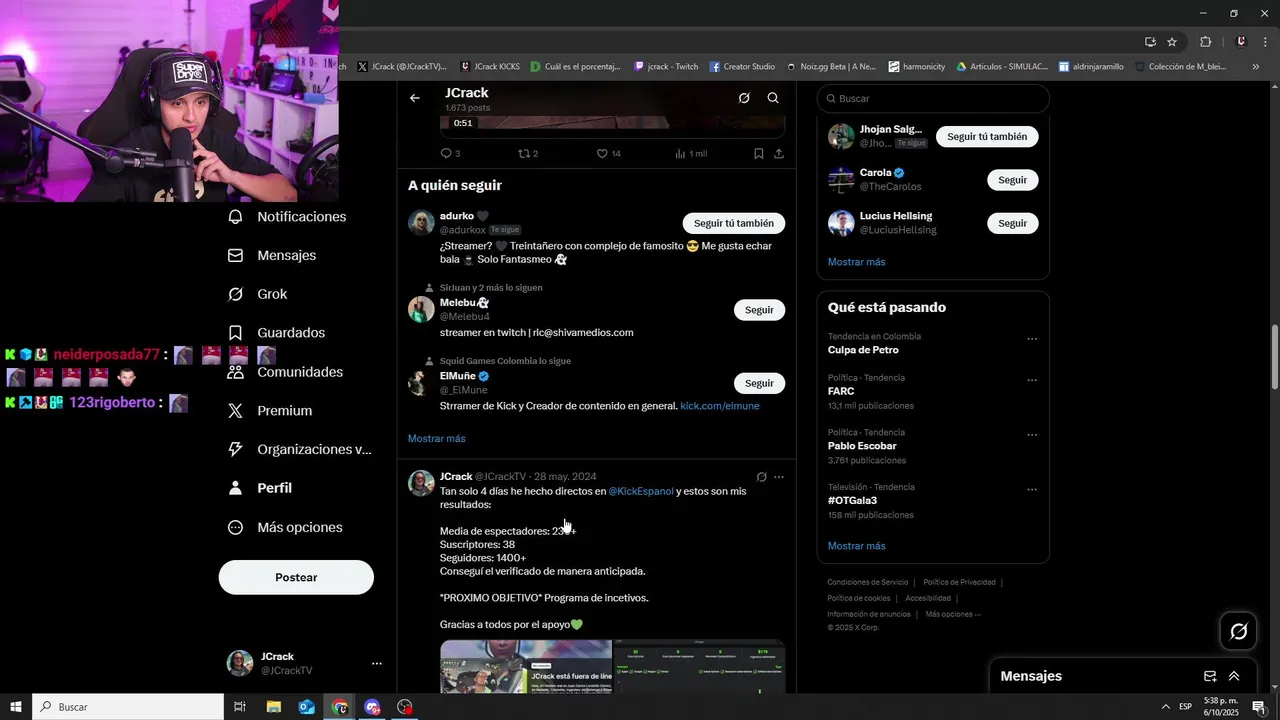Follow Melebu with Seguir button

coord(759,310)
